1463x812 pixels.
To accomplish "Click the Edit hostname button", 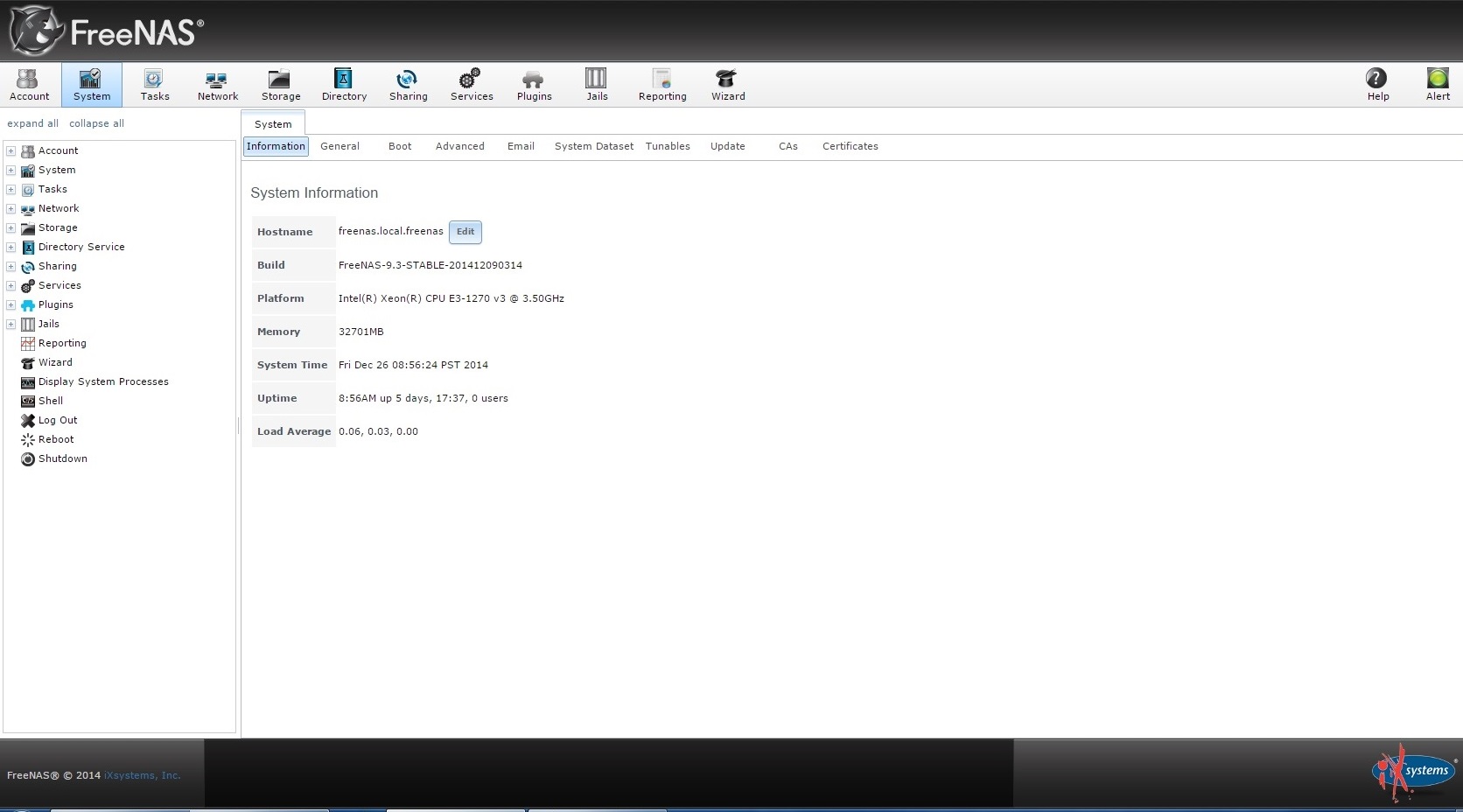I will (465, 232).
